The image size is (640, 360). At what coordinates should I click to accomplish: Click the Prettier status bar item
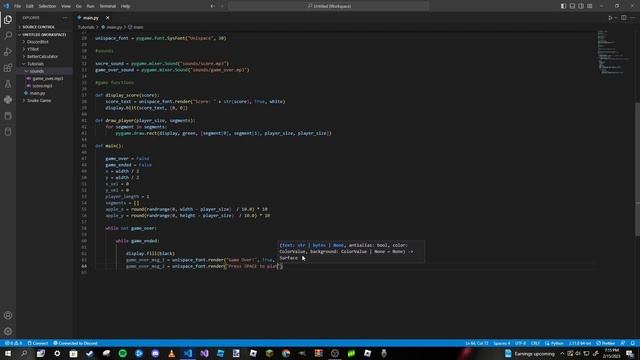[x=606, y=343]
